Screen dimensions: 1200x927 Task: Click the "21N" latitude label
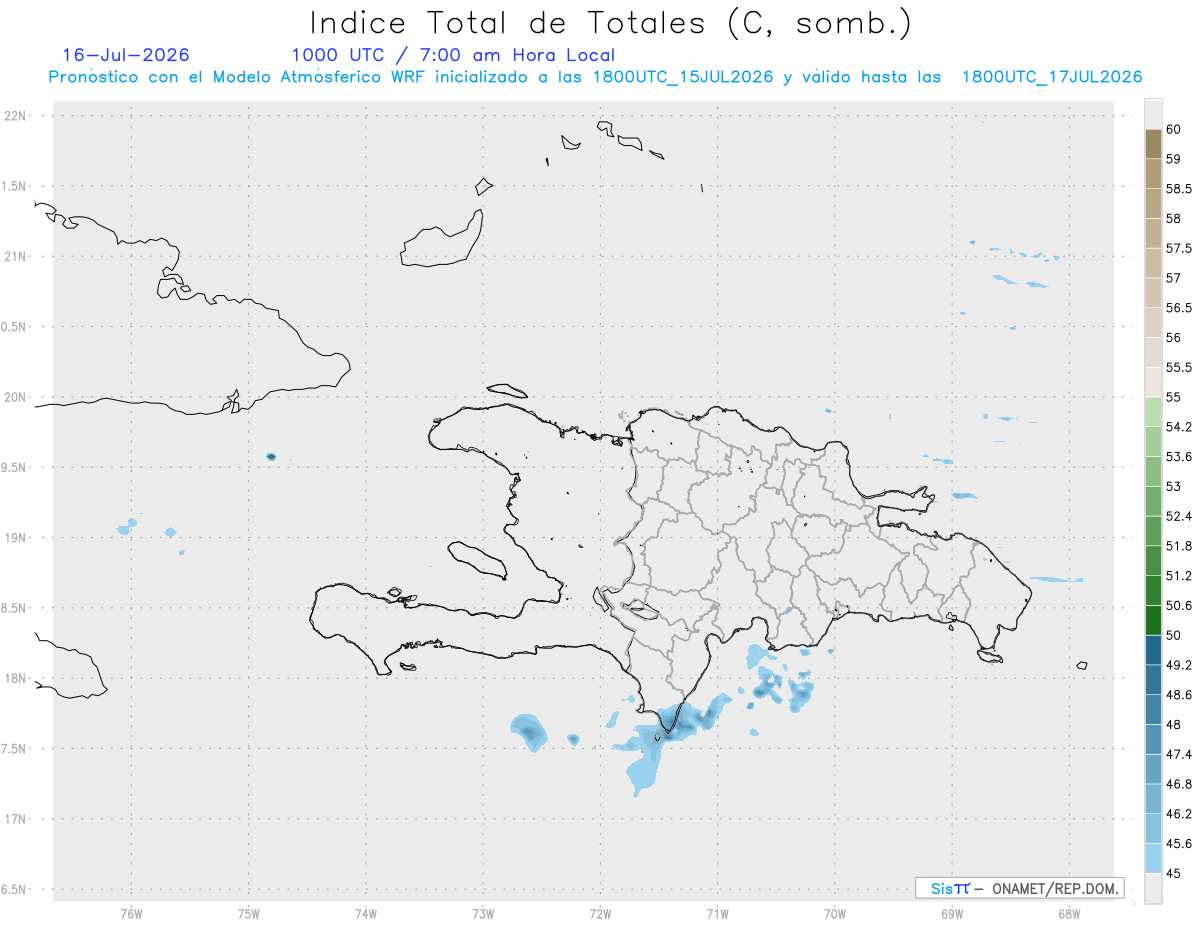click(17, 257)
